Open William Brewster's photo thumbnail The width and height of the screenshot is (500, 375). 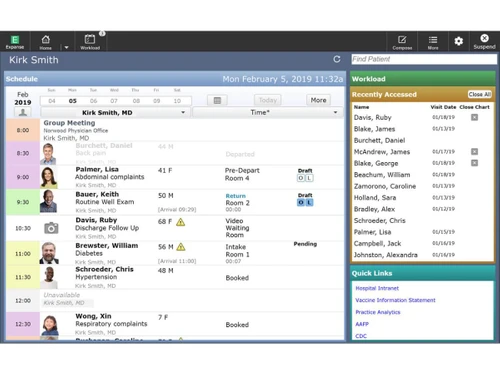coord(49,253)
